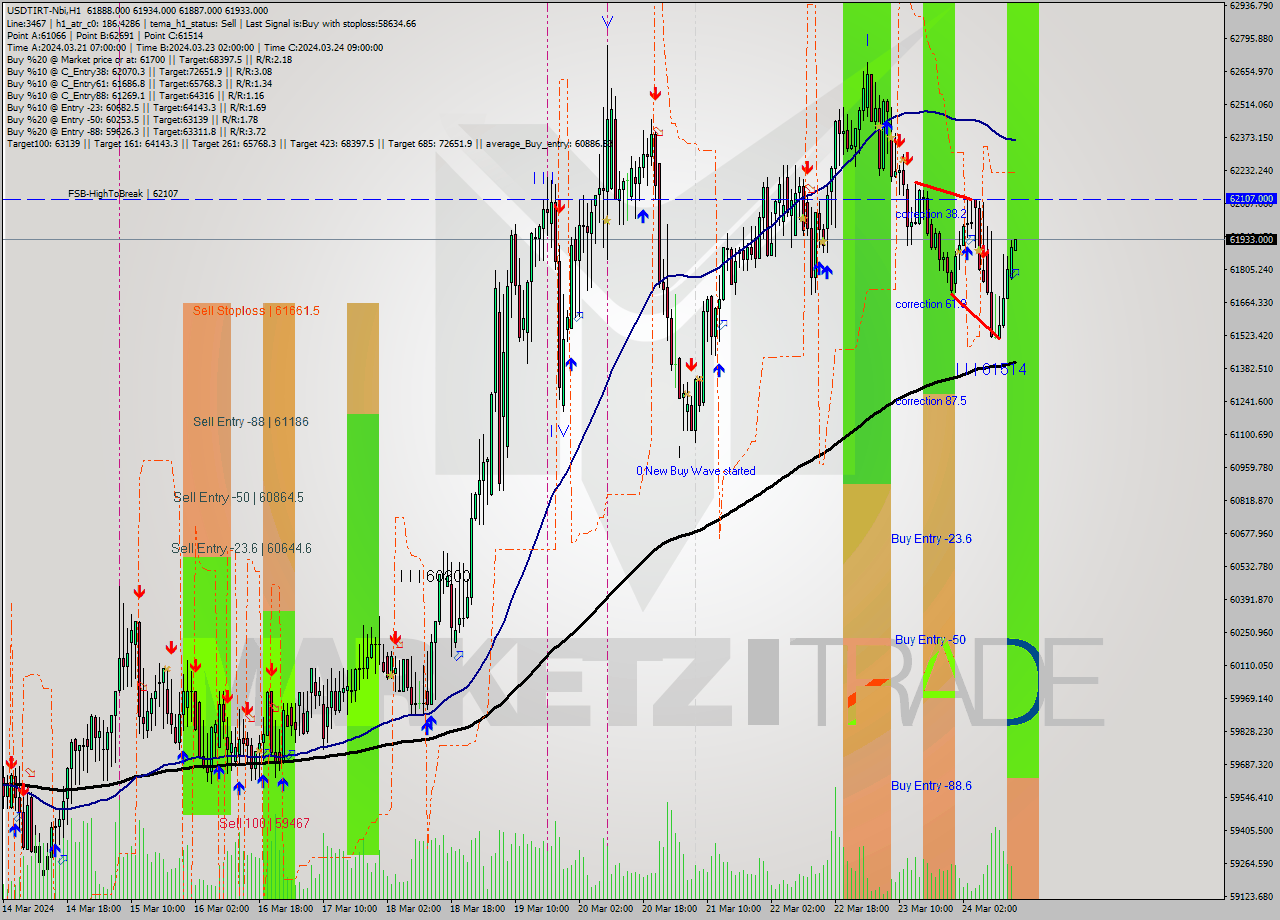Select the '14 Mar 2024' time axis label

click(29, 909)
